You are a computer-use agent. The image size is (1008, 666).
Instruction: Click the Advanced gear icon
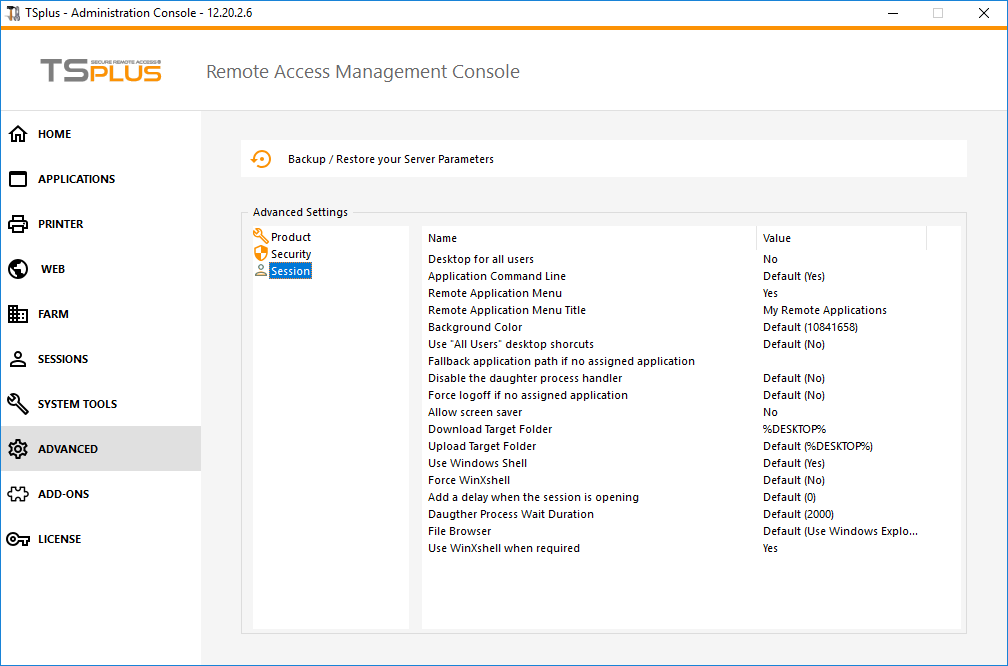click(x=18, y=449)
